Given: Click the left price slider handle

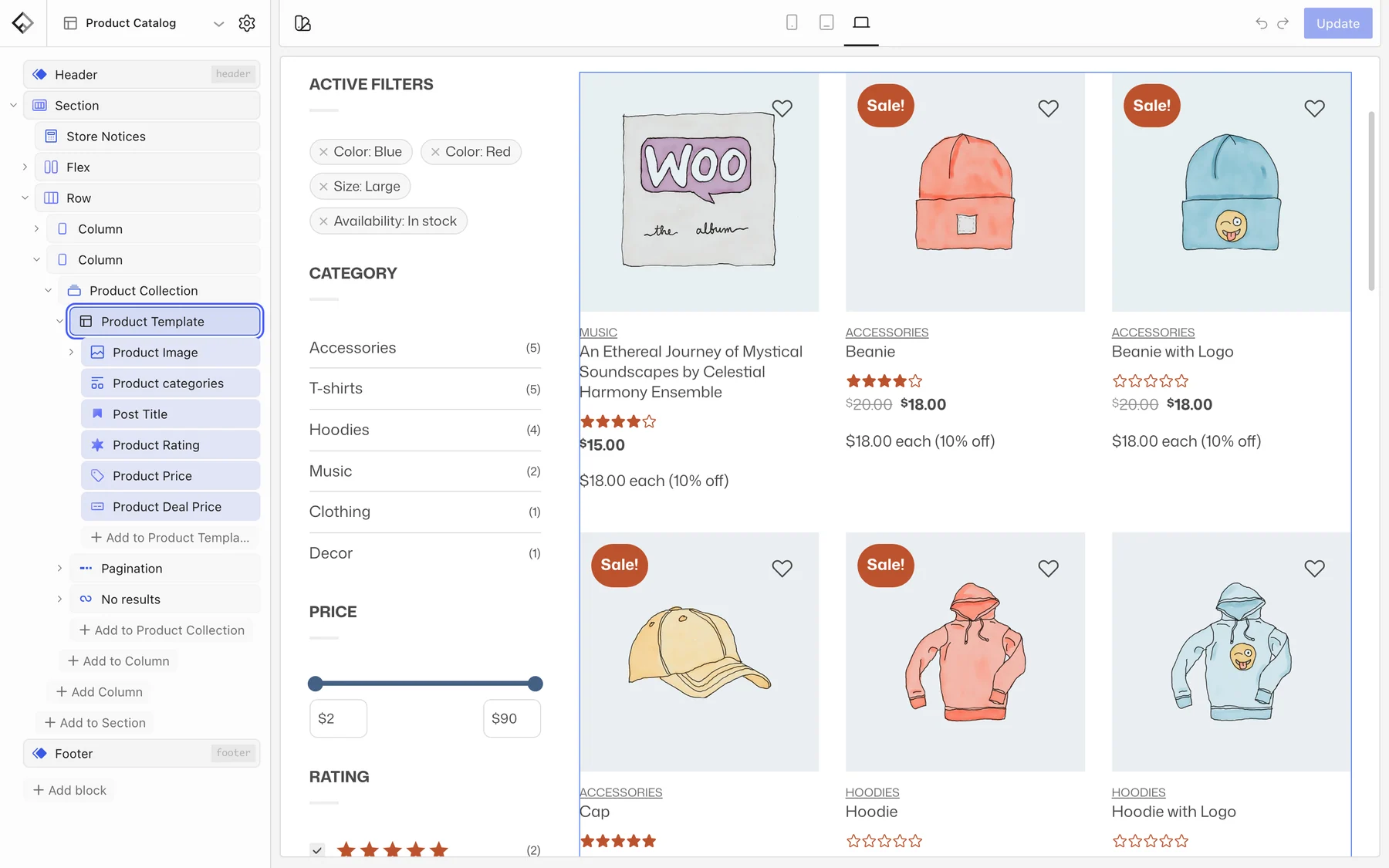Looking at the screenshot, I should (315, 684).
